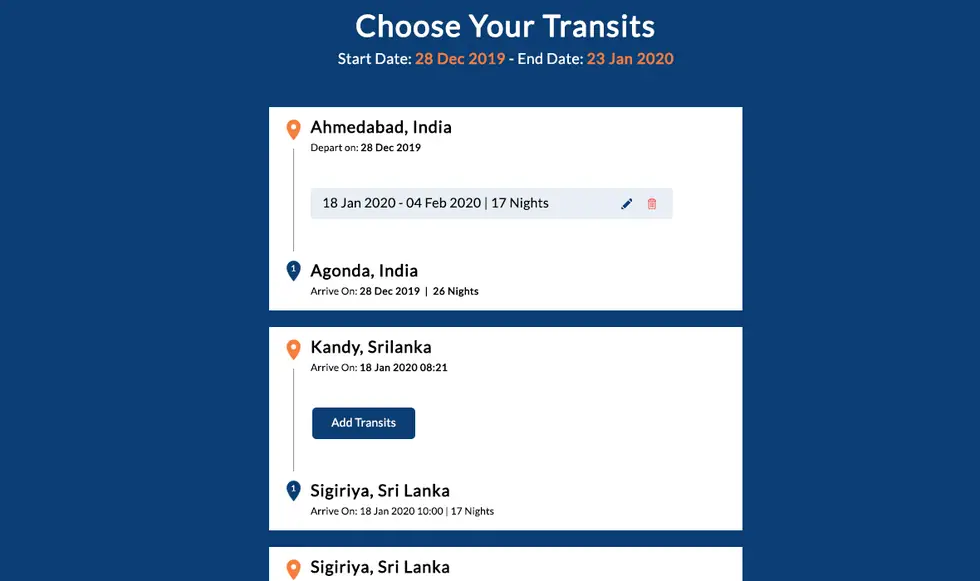
Task: Click the orange pin beside Kandy, Srilanka
Action: [293, 349]
